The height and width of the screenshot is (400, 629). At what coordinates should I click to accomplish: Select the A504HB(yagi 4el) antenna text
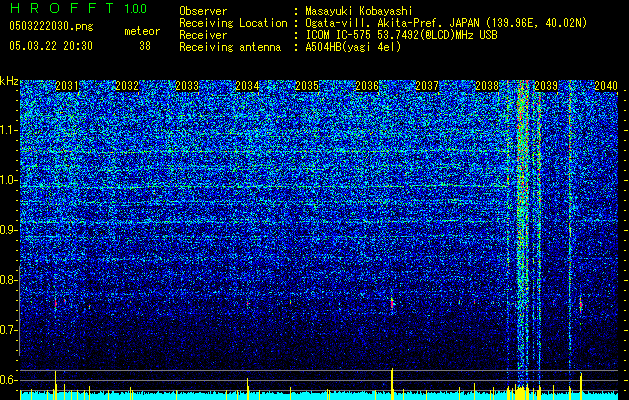(353, 47)
